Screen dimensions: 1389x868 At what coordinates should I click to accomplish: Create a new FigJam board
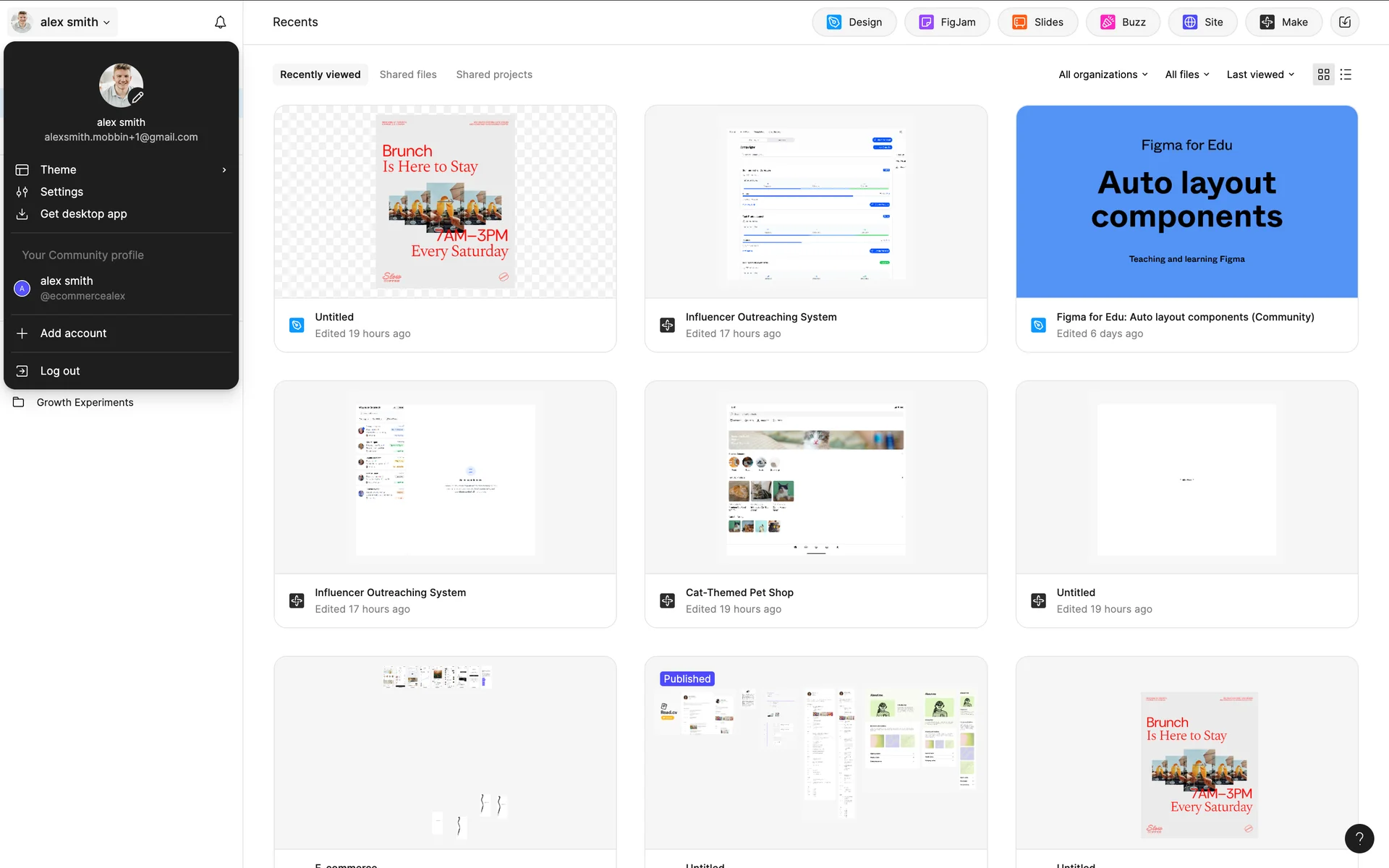click(947, 22)
